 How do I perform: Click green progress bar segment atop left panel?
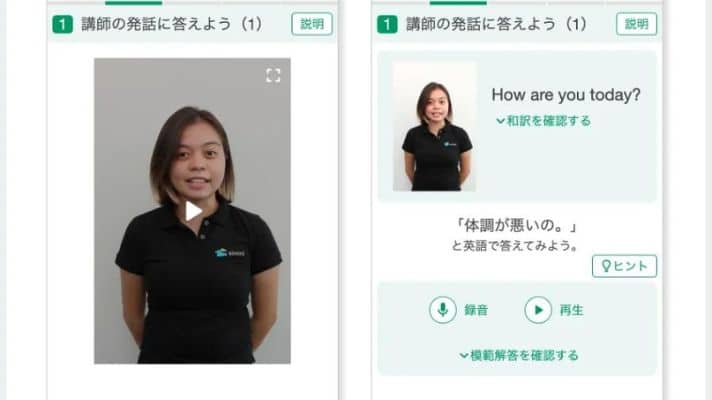[x=134, y=3]
